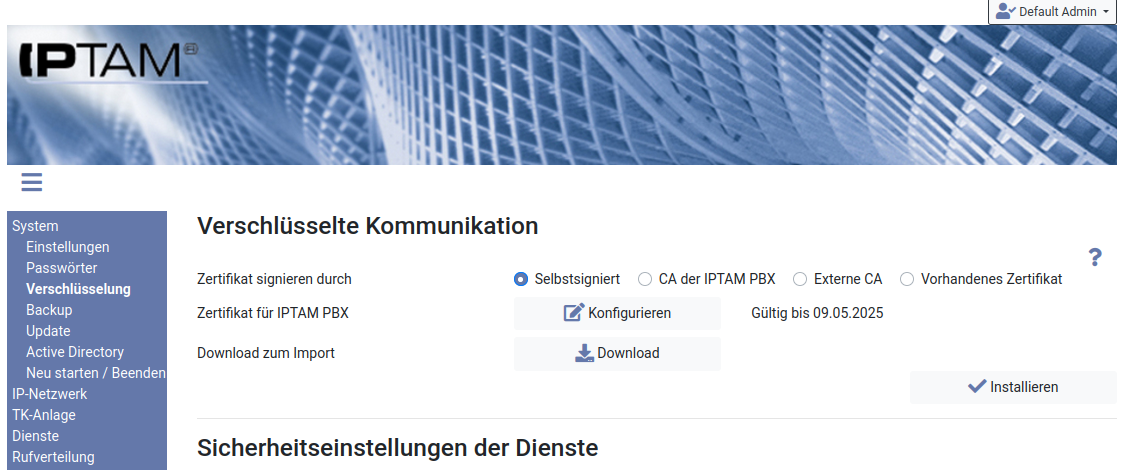
Task: Click the Download arrow icon
Action: click(x=584, y=353)
